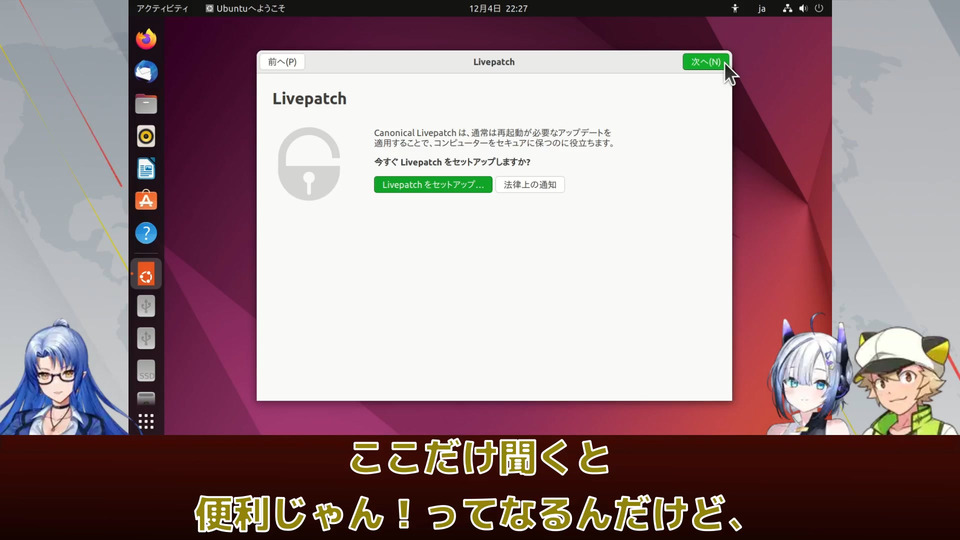Select the Ubuntu welcome app dock icon
The height and width of the screenshot is (540, 960).
[x=146, y=274]
